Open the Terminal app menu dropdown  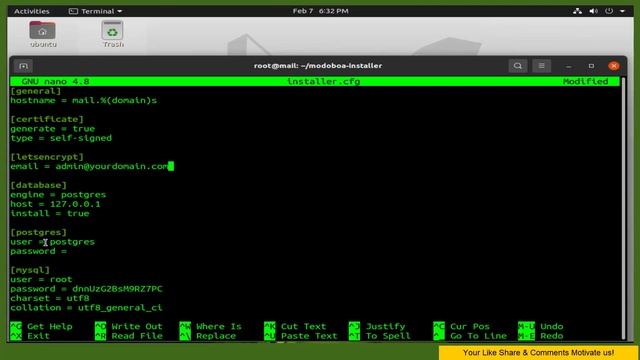pyautogui.click(x=96, y=11)
